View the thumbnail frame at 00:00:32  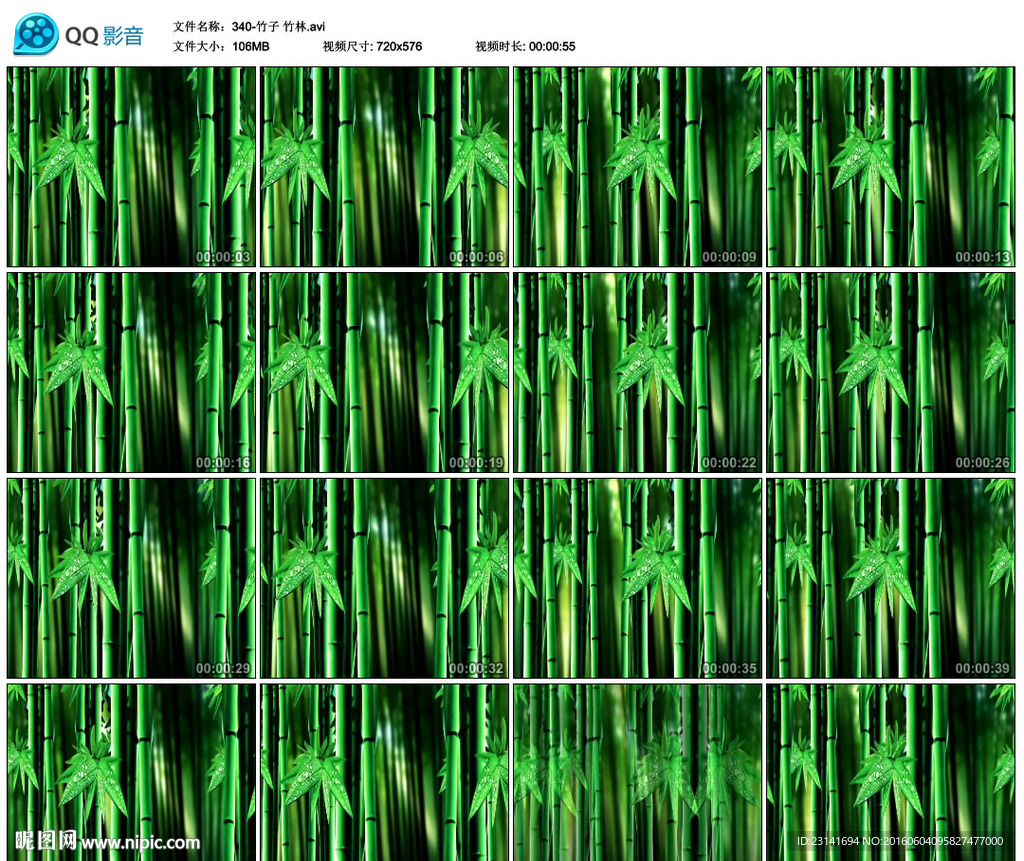click(385, 578)
